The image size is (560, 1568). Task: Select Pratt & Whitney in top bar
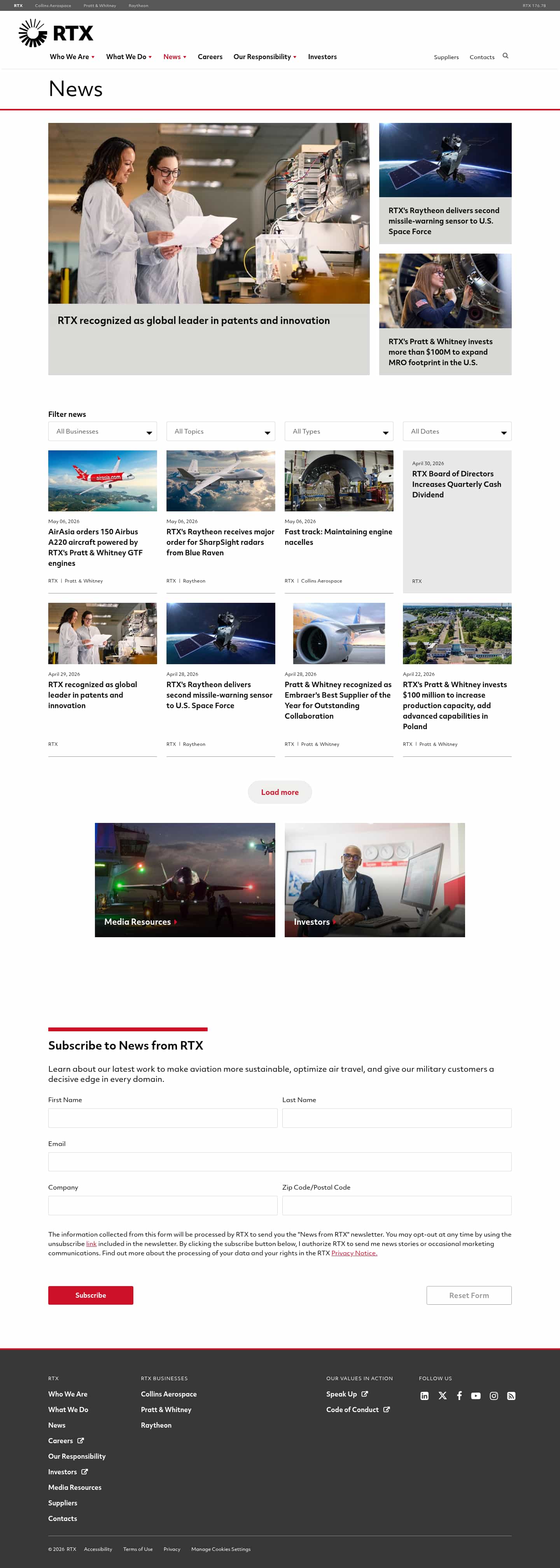100,5
